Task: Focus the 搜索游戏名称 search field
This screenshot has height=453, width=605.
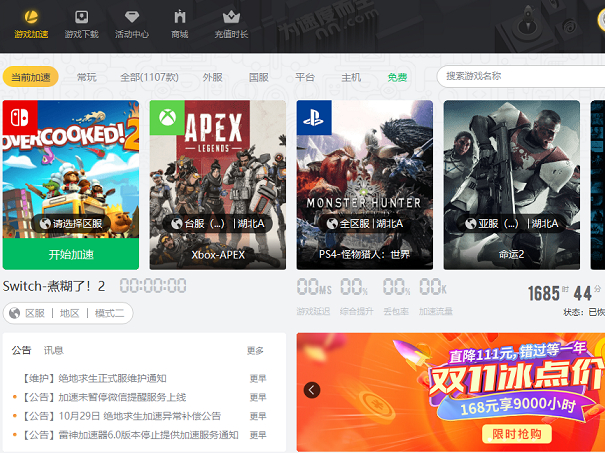Action: coord(521,76)
